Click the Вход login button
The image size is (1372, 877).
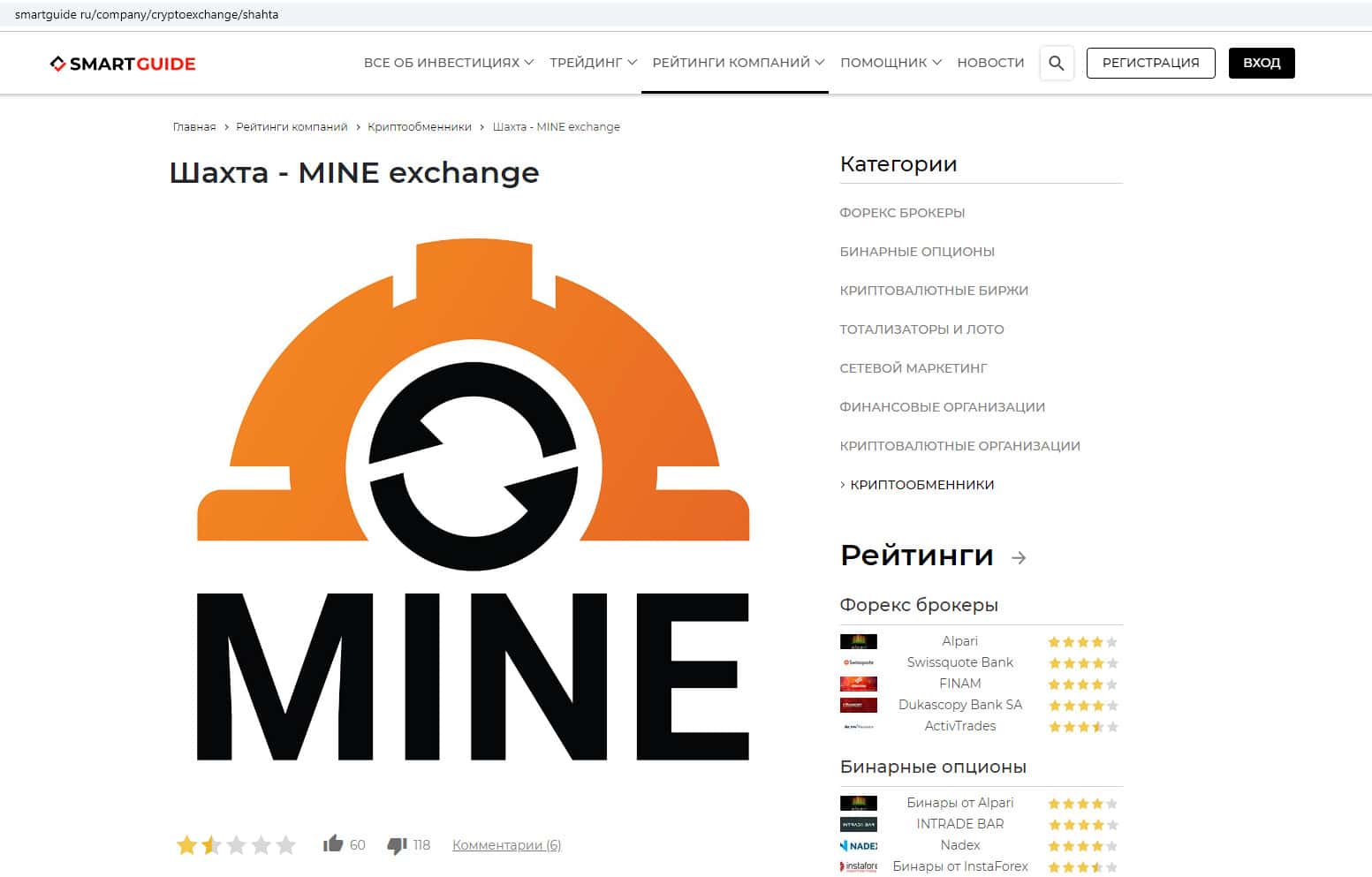pos(1262,63)
